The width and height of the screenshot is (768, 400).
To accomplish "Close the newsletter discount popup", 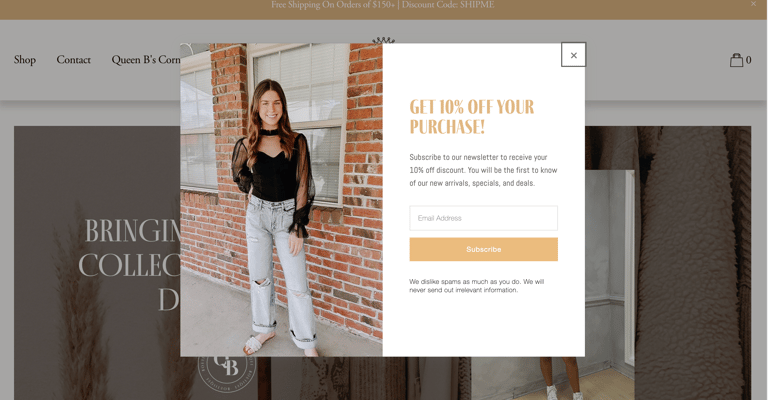I will [x=573, y=55].
